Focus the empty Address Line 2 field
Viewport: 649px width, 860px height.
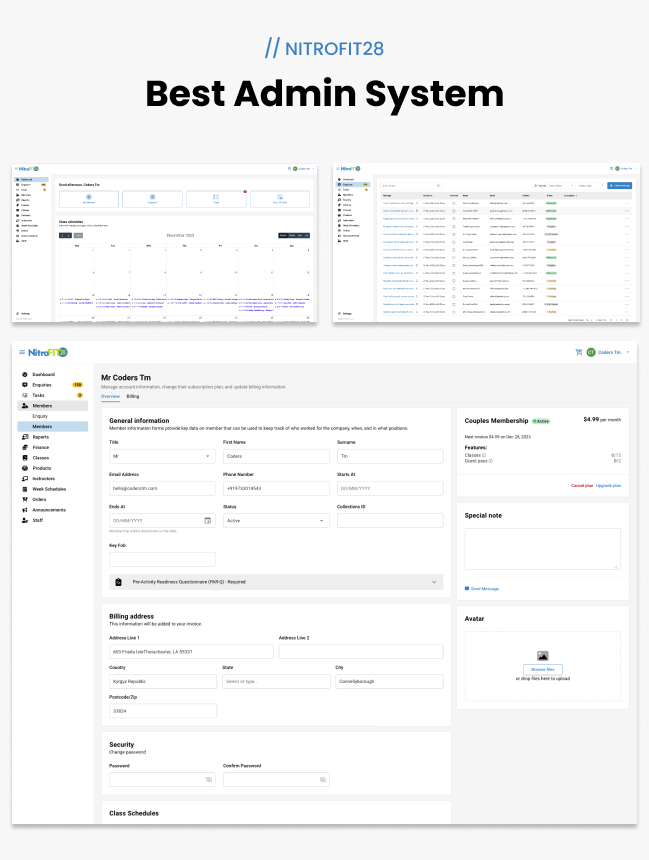[361, 652]
